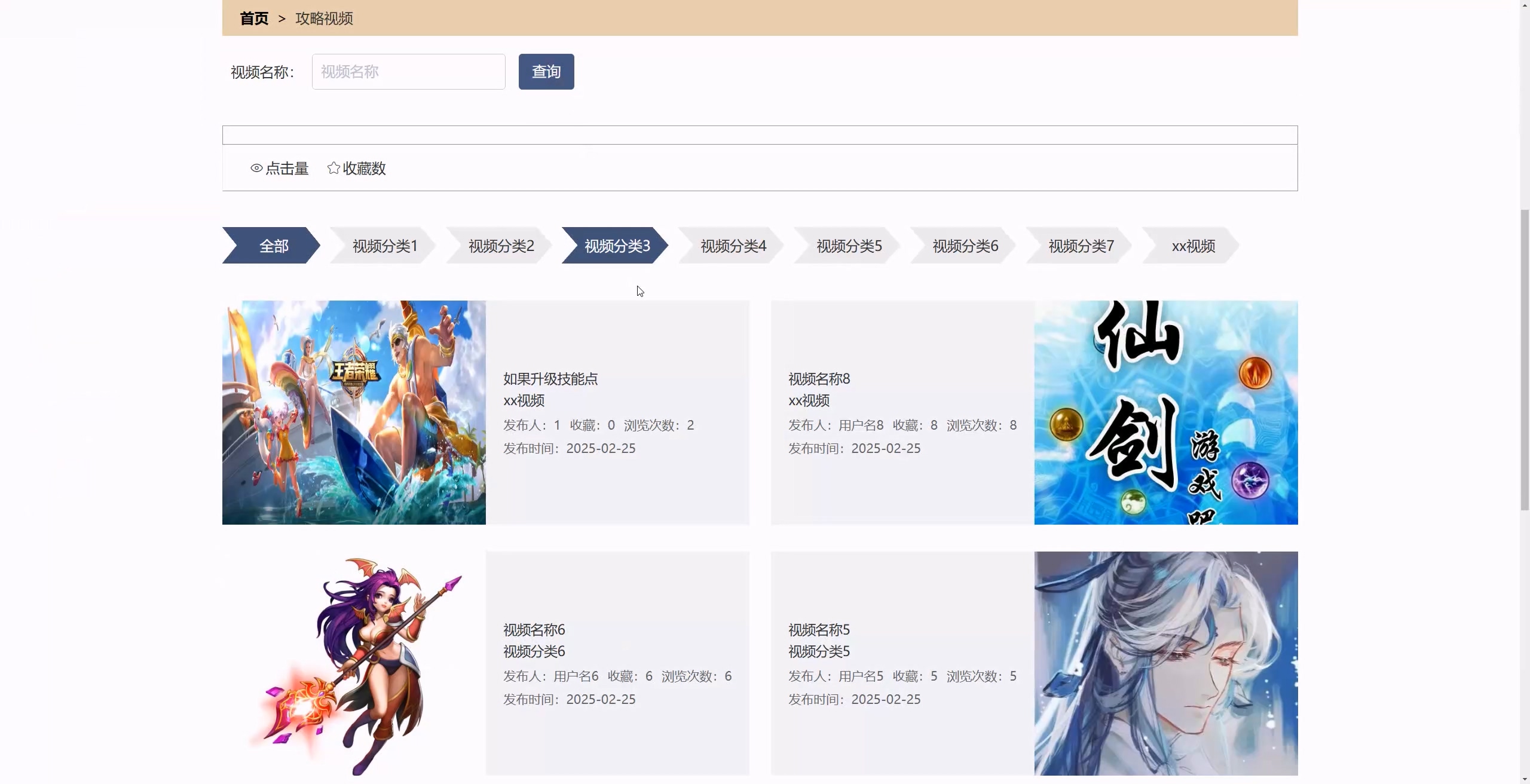Viewport: 1530px width, 784px height.
Task: Open the 如果升级技能点 video title
Action: click(550, 379)
